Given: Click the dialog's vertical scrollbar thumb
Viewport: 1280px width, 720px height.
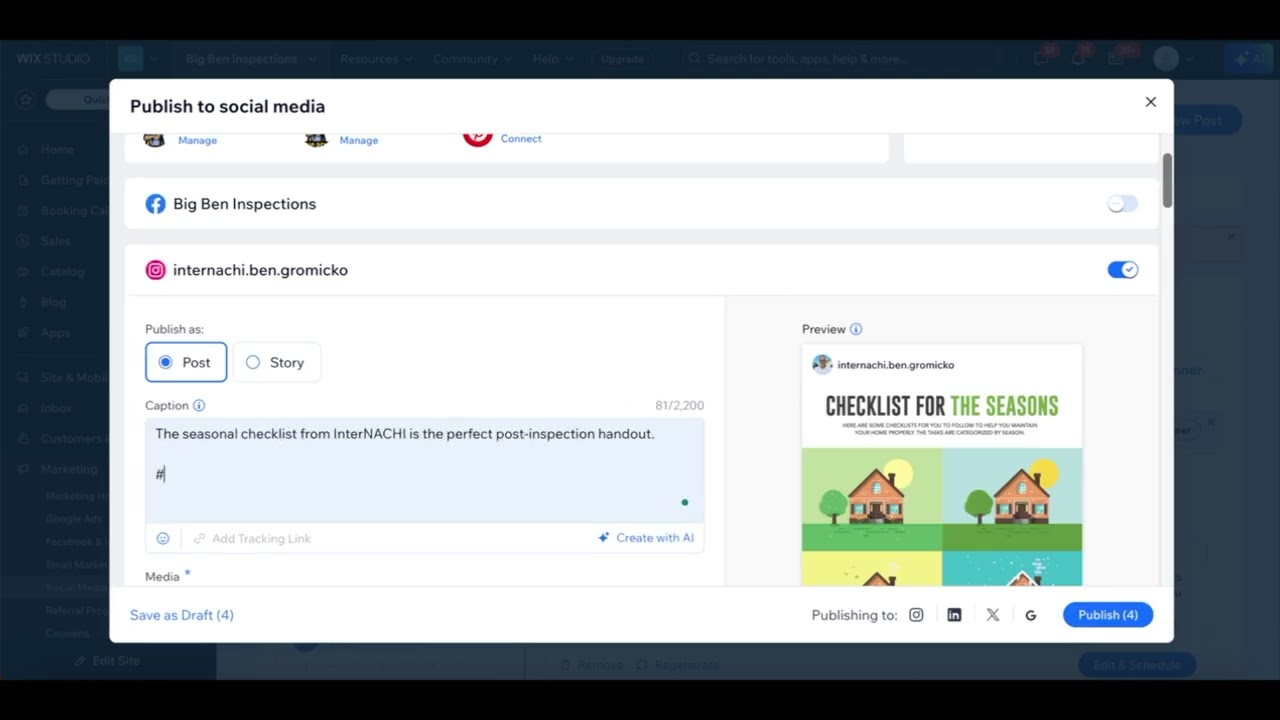Looking at the screenshot, I should (1167, 181).
